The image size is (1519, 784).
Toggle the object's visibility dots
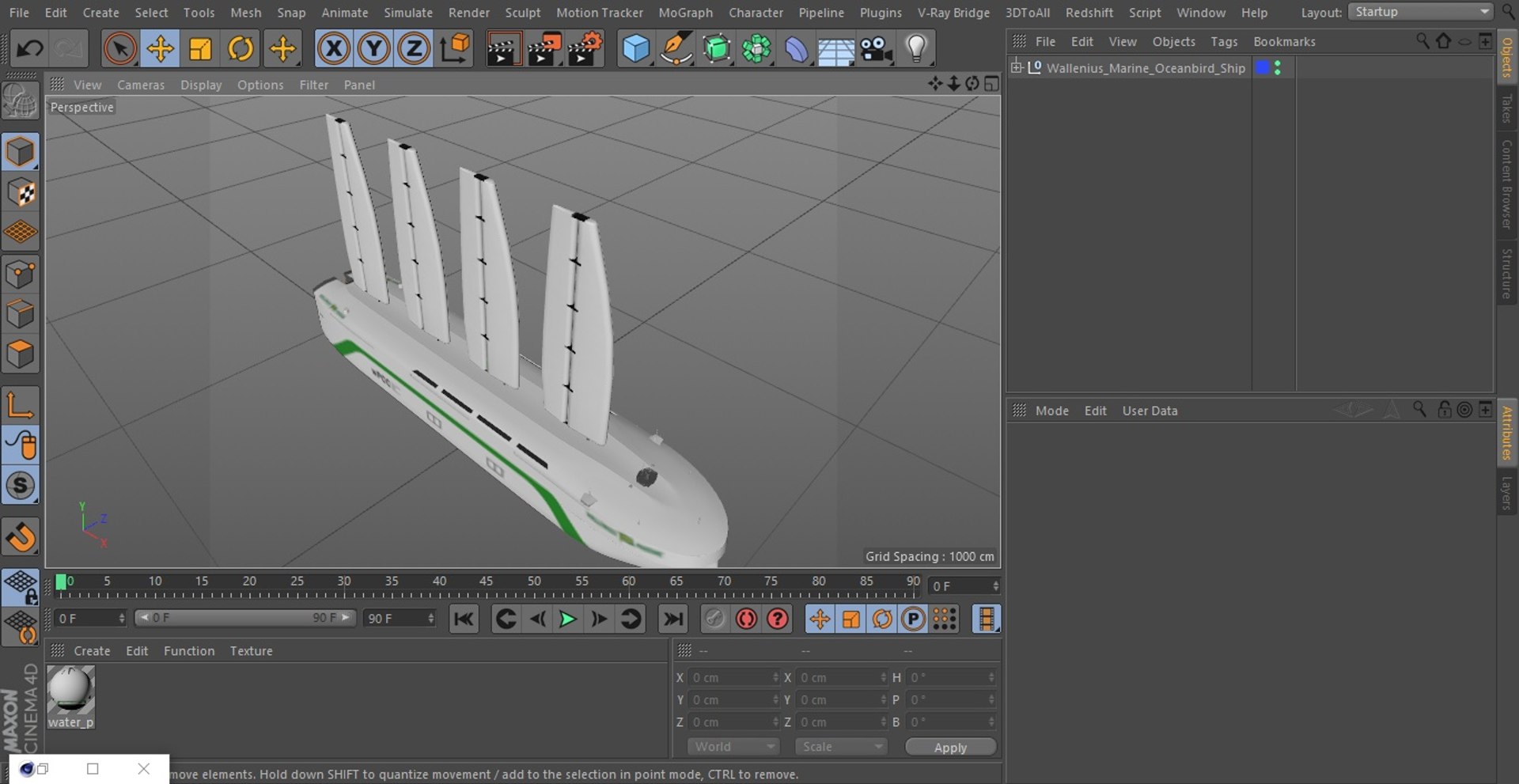point(1278,68)
